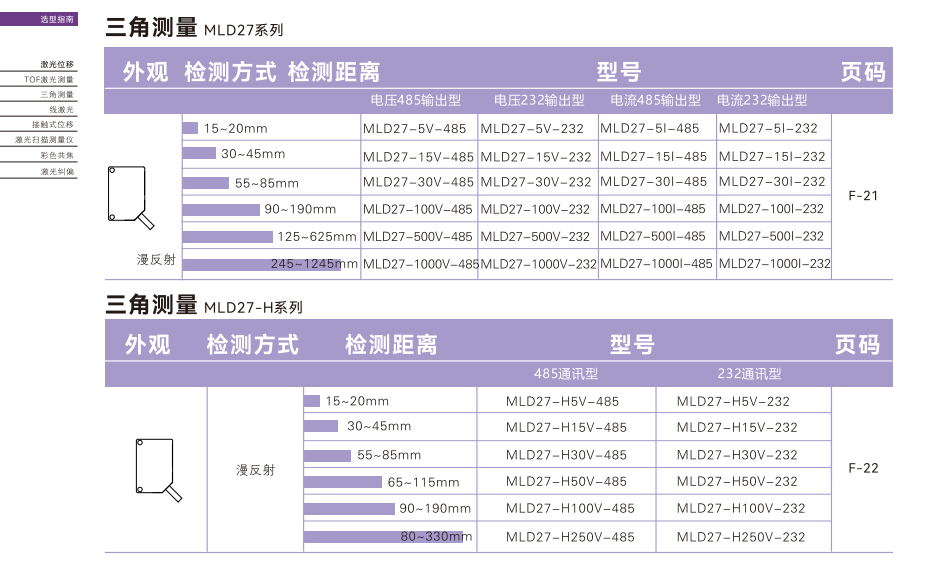Open 激光纠偏 sidebar entry

point(57,171)
